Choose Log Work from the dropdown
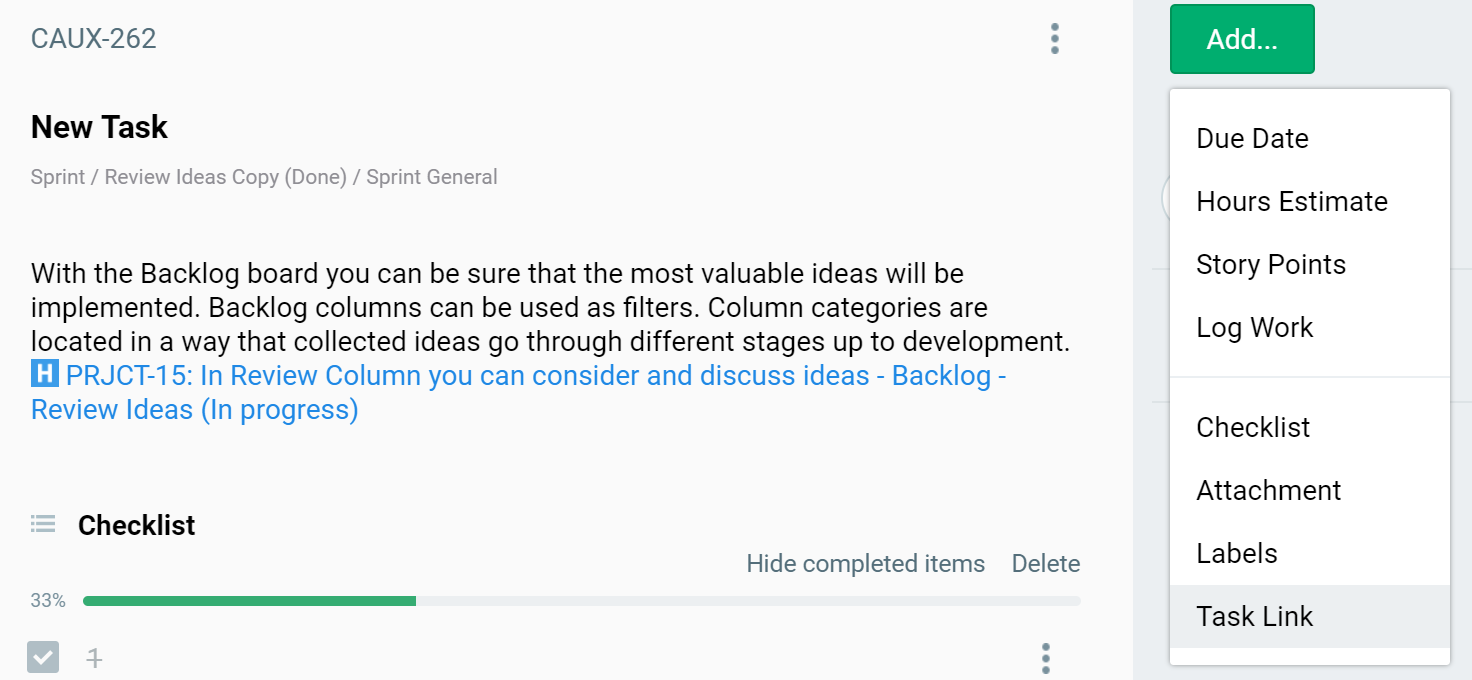This screenshot has width=1472, height=680. [1254, 327]
